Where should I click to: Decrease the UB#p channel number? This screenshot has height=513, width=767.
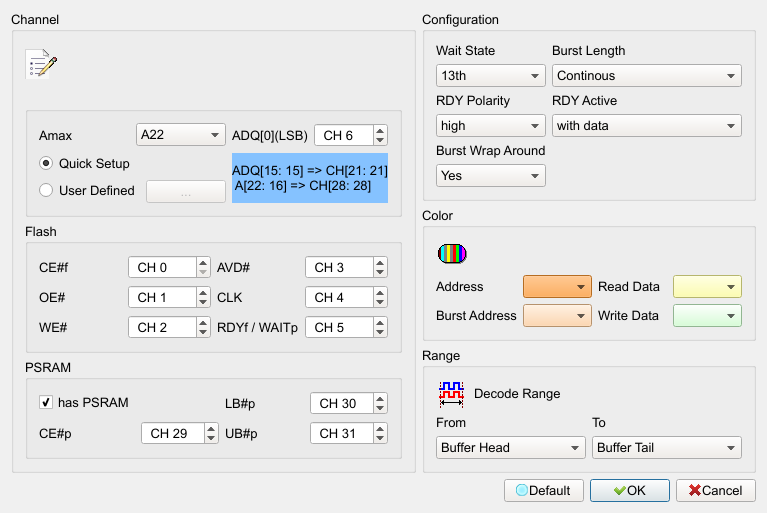click(x=380, y=439)
